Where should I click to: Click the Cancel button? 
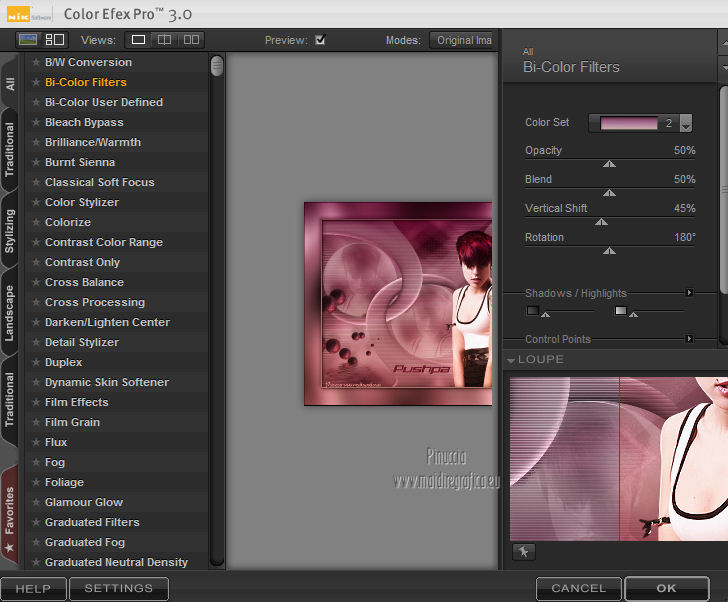tap(578, 588)
